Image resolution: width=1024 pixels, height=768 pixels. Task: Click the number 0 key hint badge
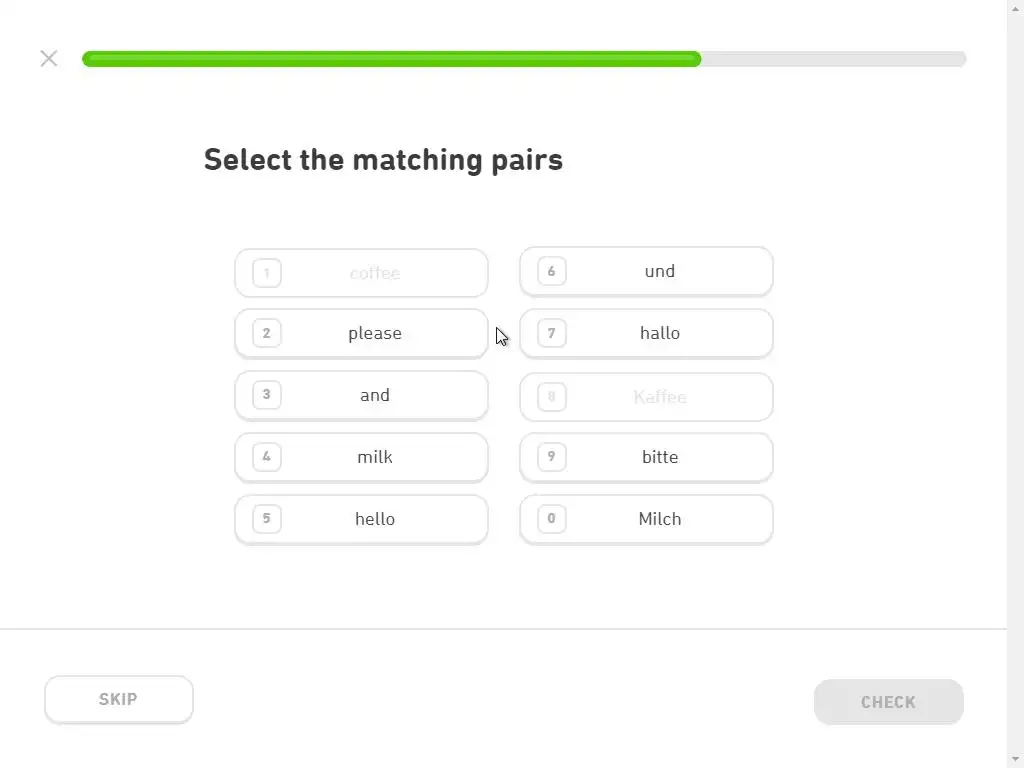pos(551,519)
